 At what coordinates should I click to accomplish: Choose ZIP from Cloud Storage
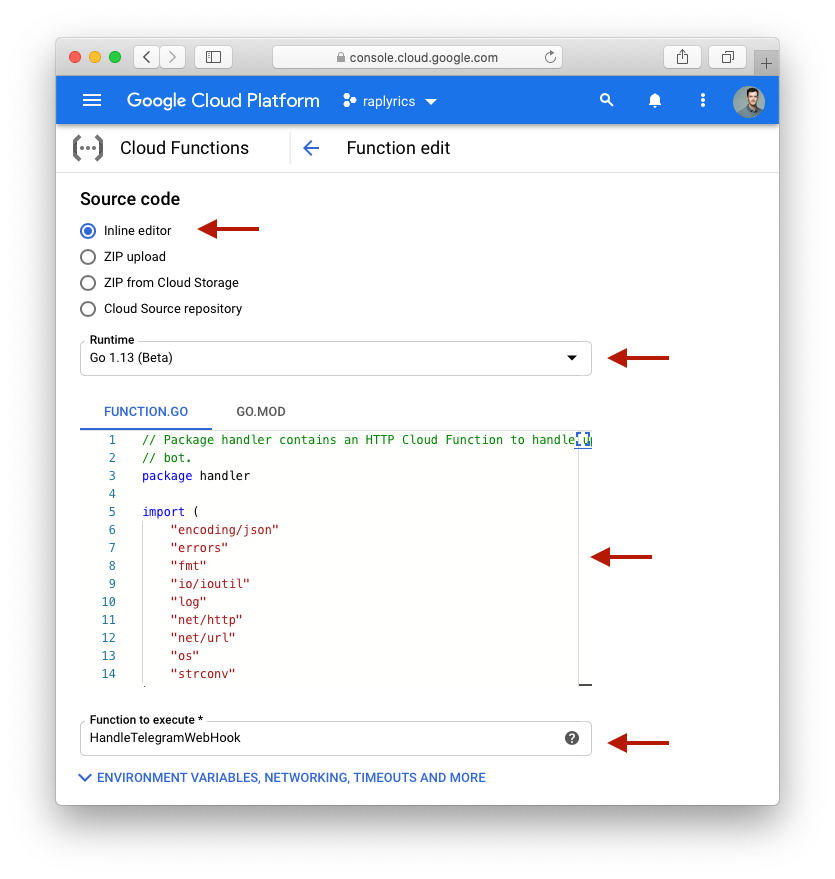click(88, 283)
